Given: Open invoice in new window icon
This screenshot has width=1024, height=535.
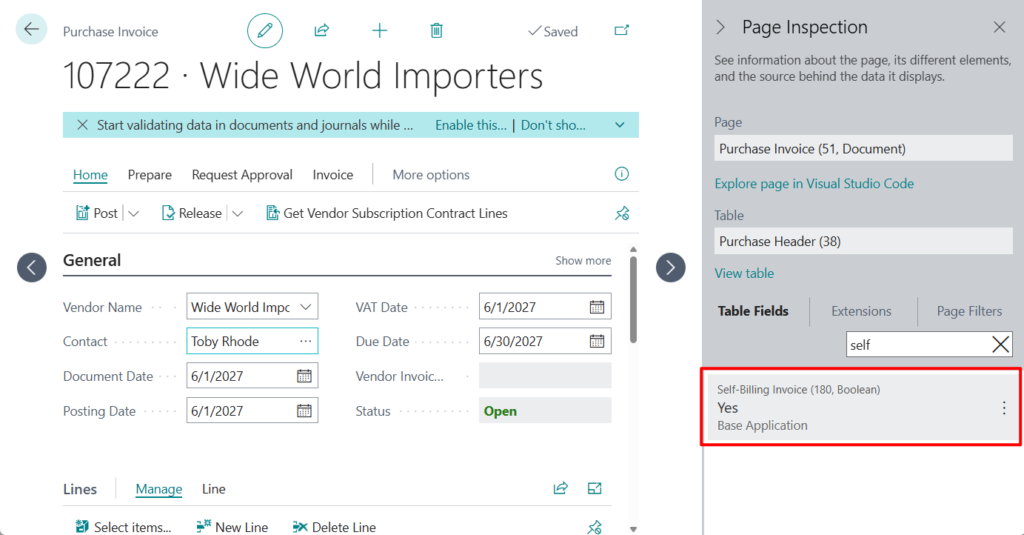Looking at the screenshot, I should coord(622,31).
